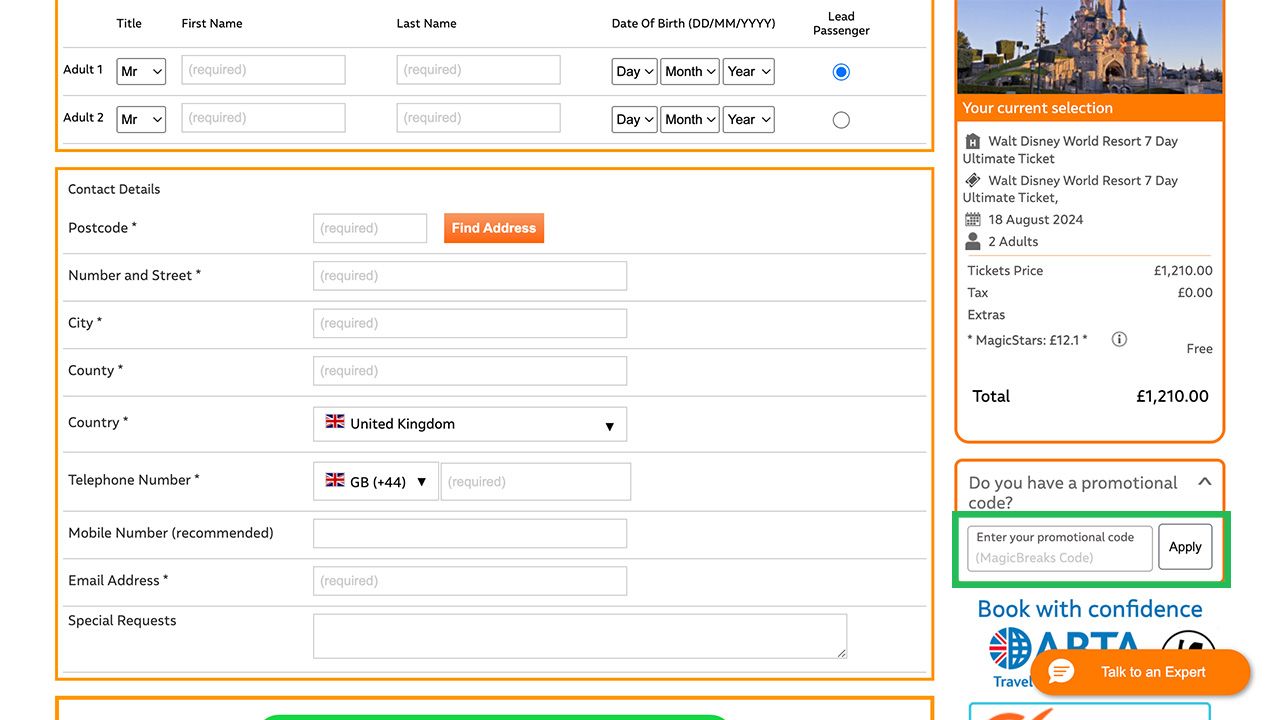Click the Special Requests text area
Image resolution: width=1280 pixels, height=720 pixels.
click(x=580, y=636)
